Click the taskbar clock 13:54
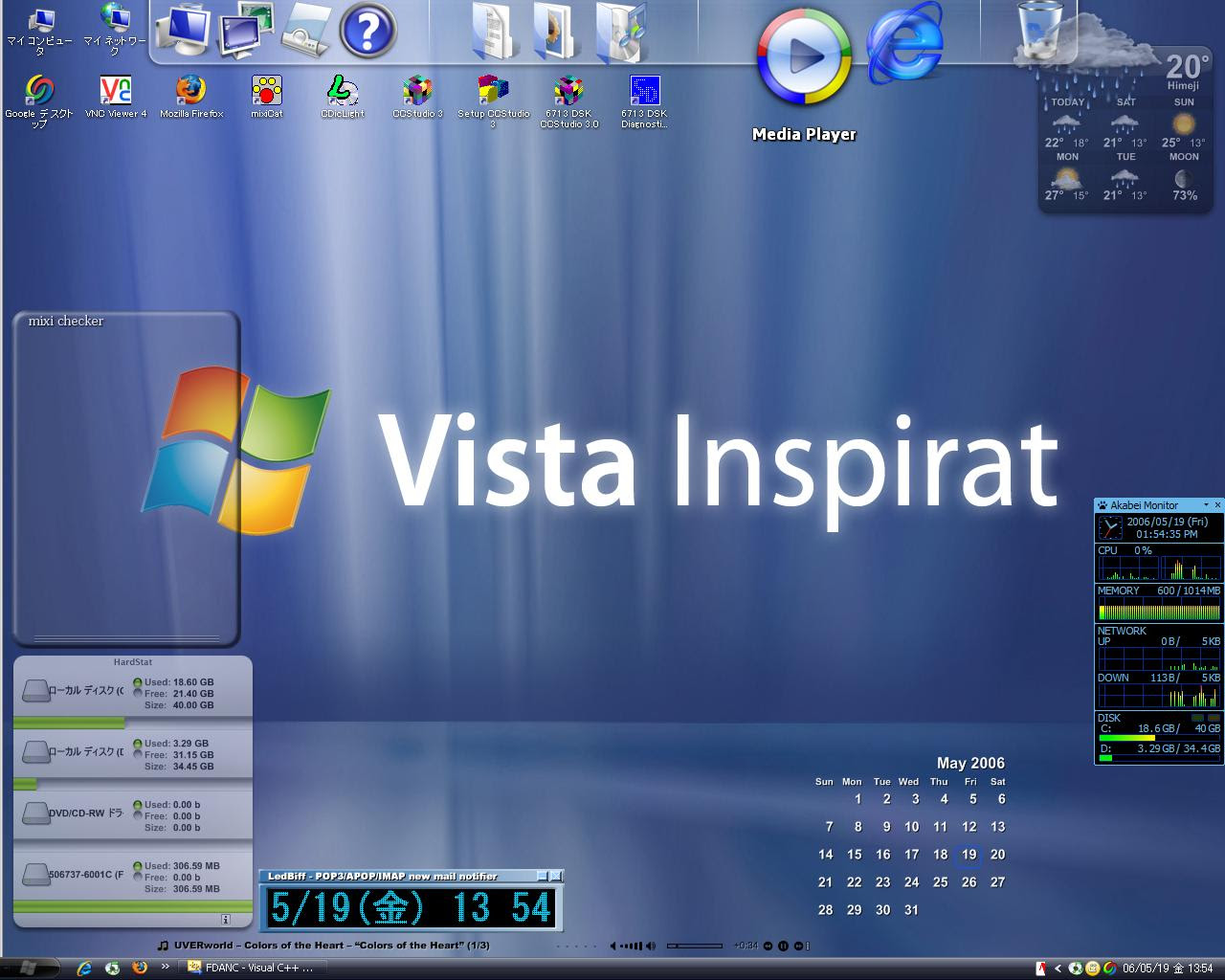Viewport: 1225px width, 980px height. (1168, 969)
